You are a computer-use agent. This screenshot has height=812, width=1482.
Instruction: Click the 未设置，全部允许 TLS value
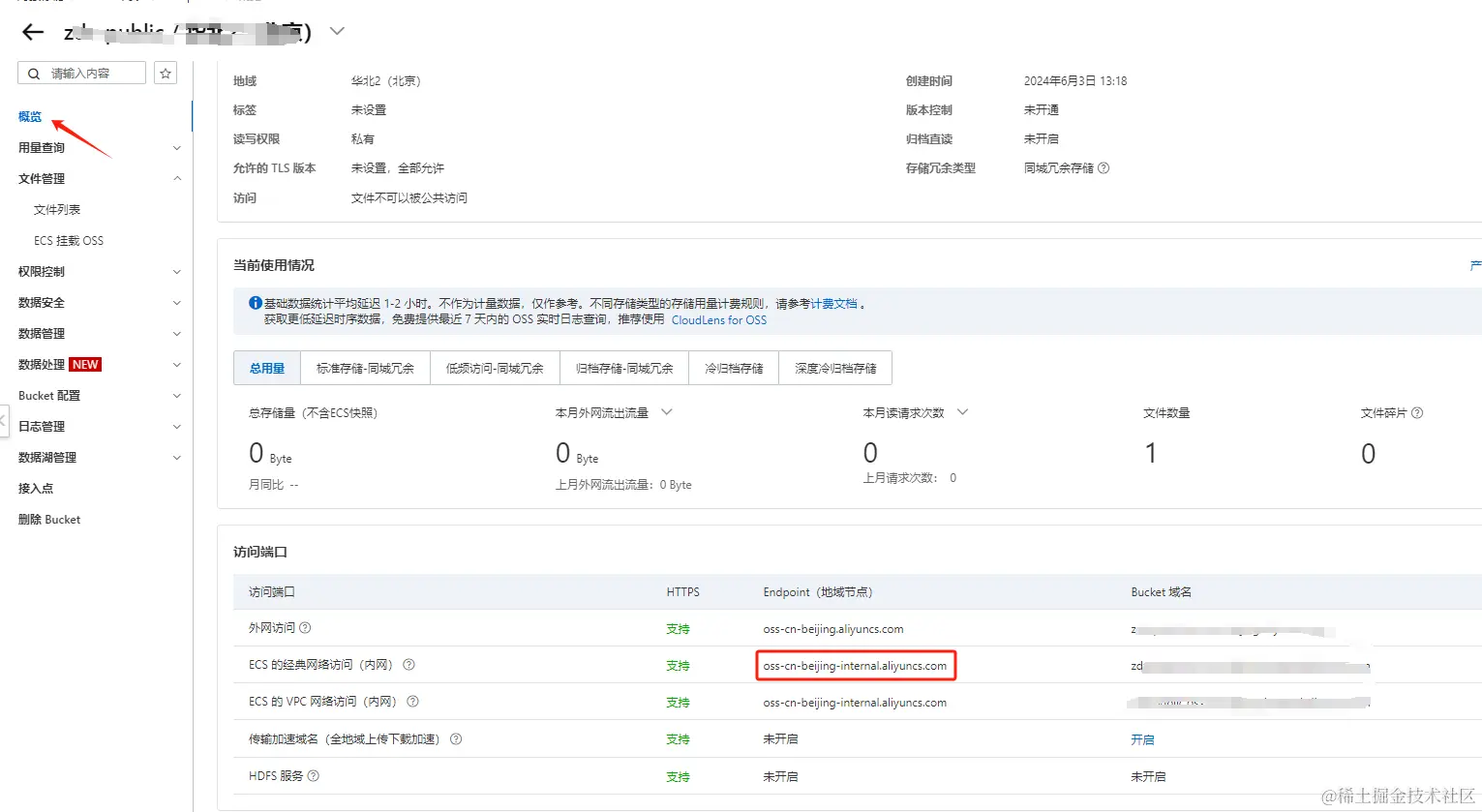398,168
